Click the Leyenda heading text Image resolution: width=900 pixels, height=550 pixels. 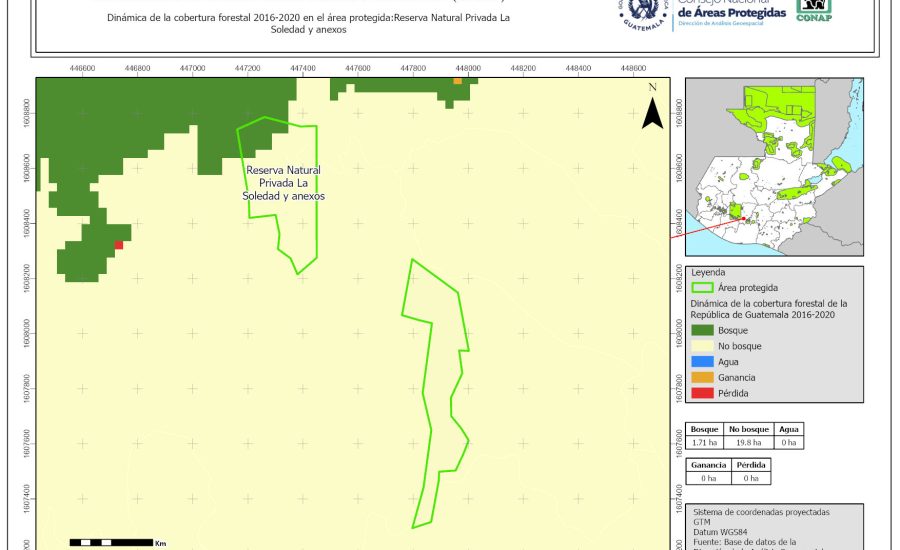709,271
